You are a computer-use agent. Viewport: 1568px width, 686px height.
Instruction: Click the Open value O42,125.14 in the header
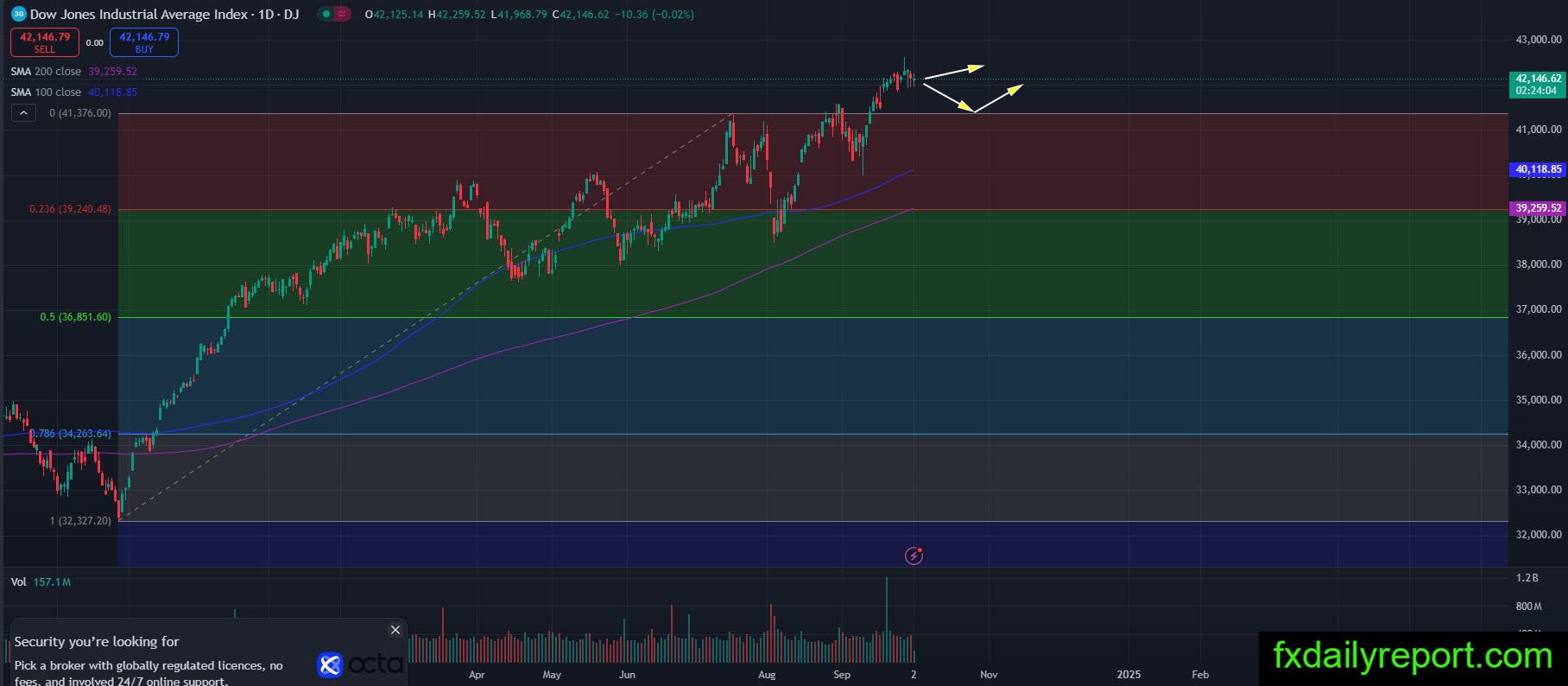tap(395, 15)
